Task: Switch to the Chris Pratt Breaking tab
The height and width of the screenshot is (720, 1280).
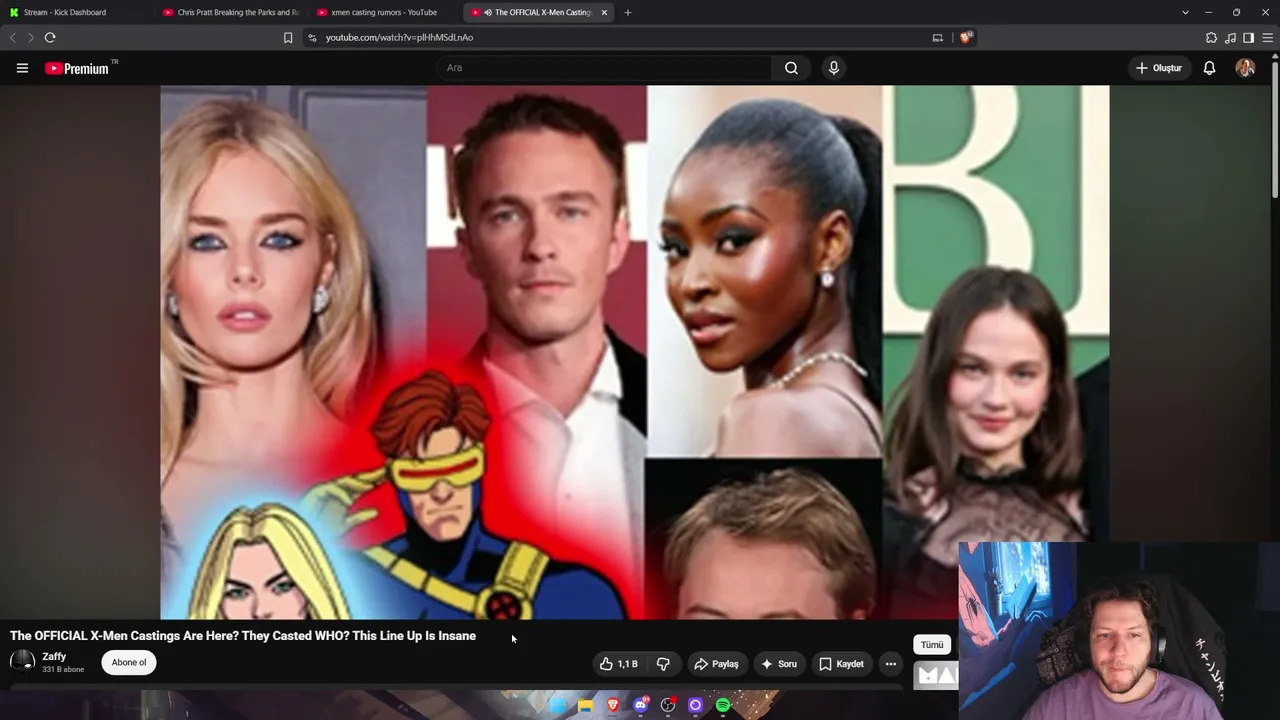Action: click(x=232, y=12)
